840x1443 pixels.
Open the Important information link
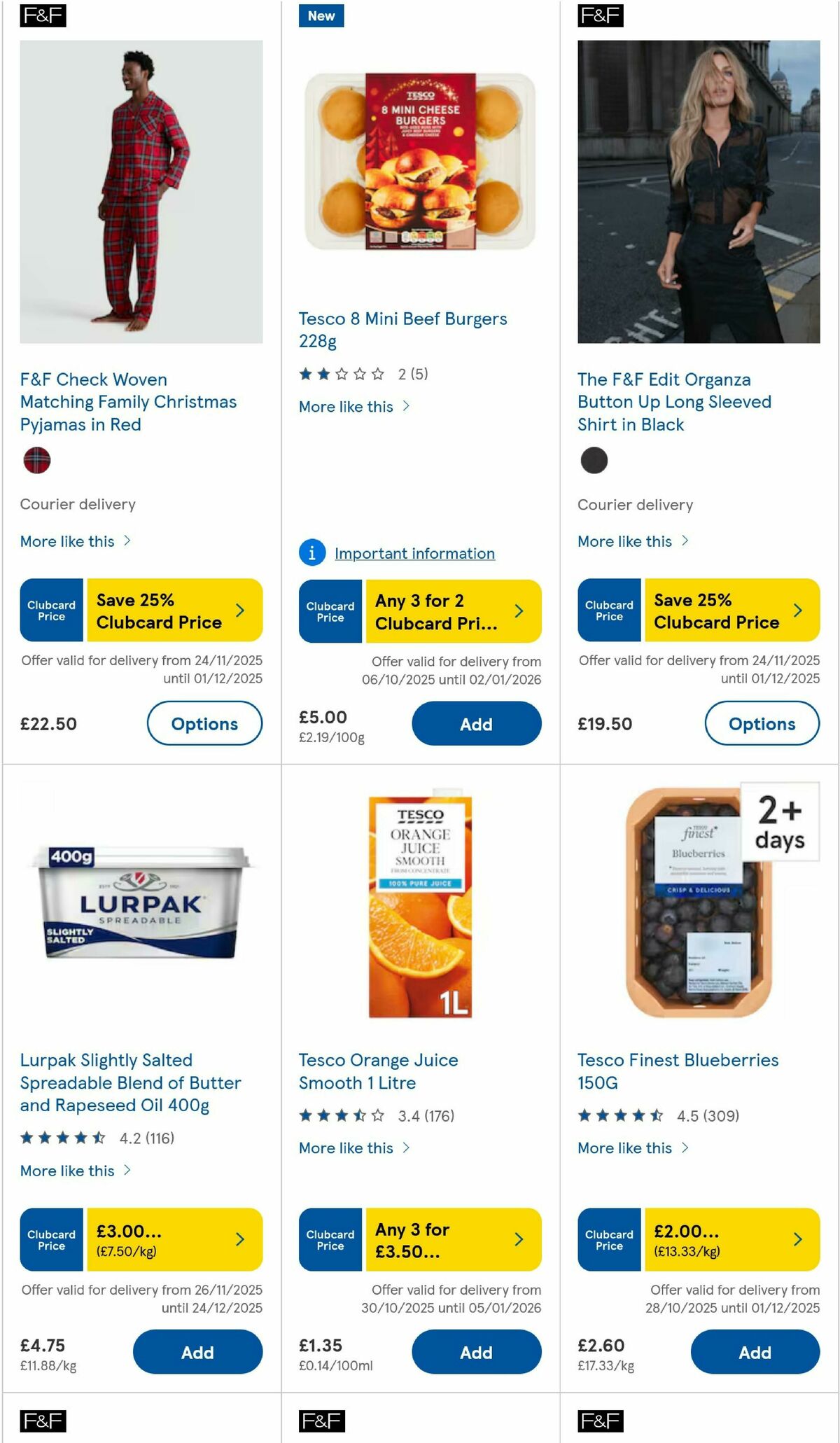[414, 553]
